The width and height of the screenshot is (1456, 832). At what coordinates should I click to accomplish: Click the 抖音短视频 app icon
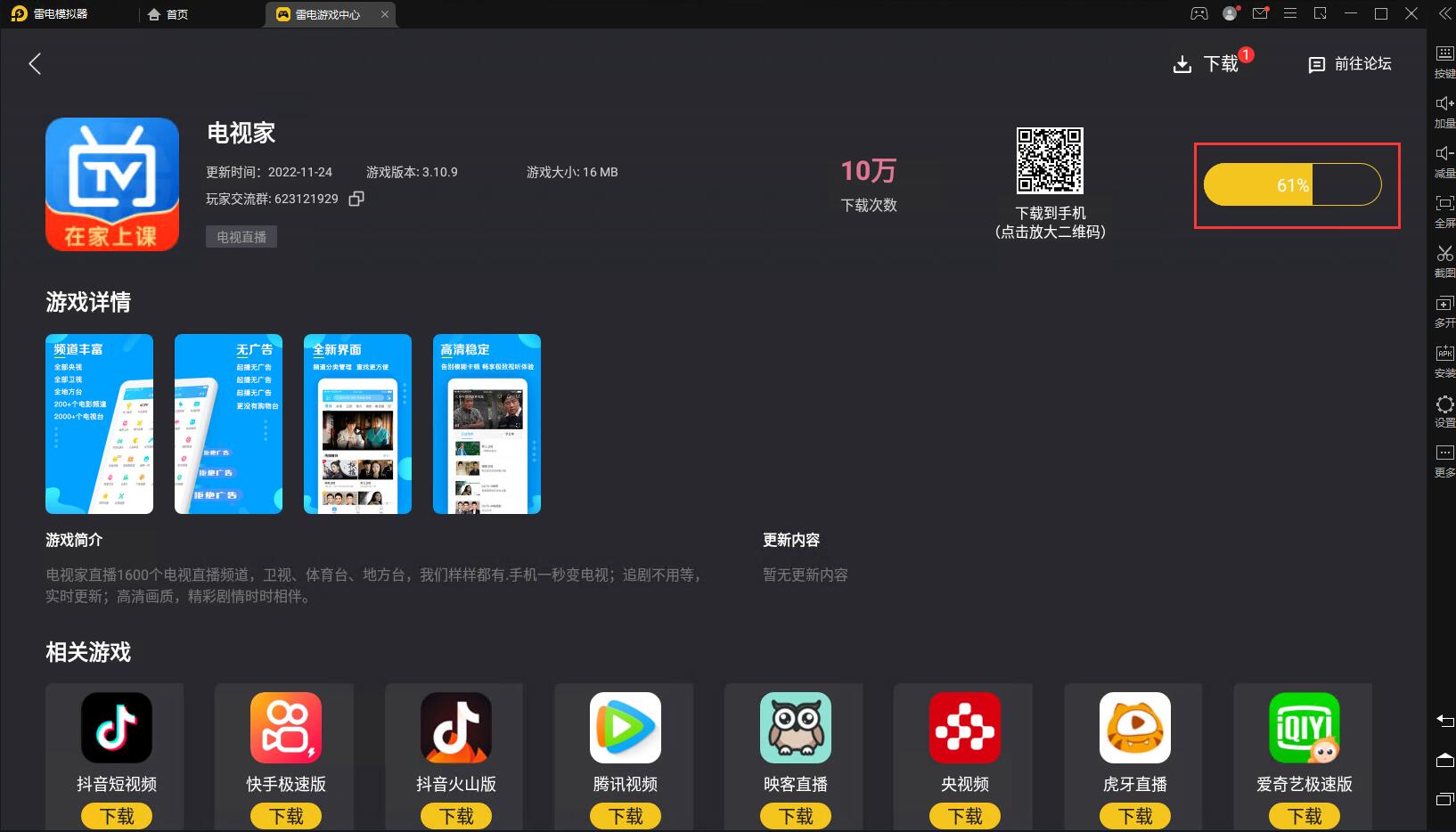pos(117,728)
